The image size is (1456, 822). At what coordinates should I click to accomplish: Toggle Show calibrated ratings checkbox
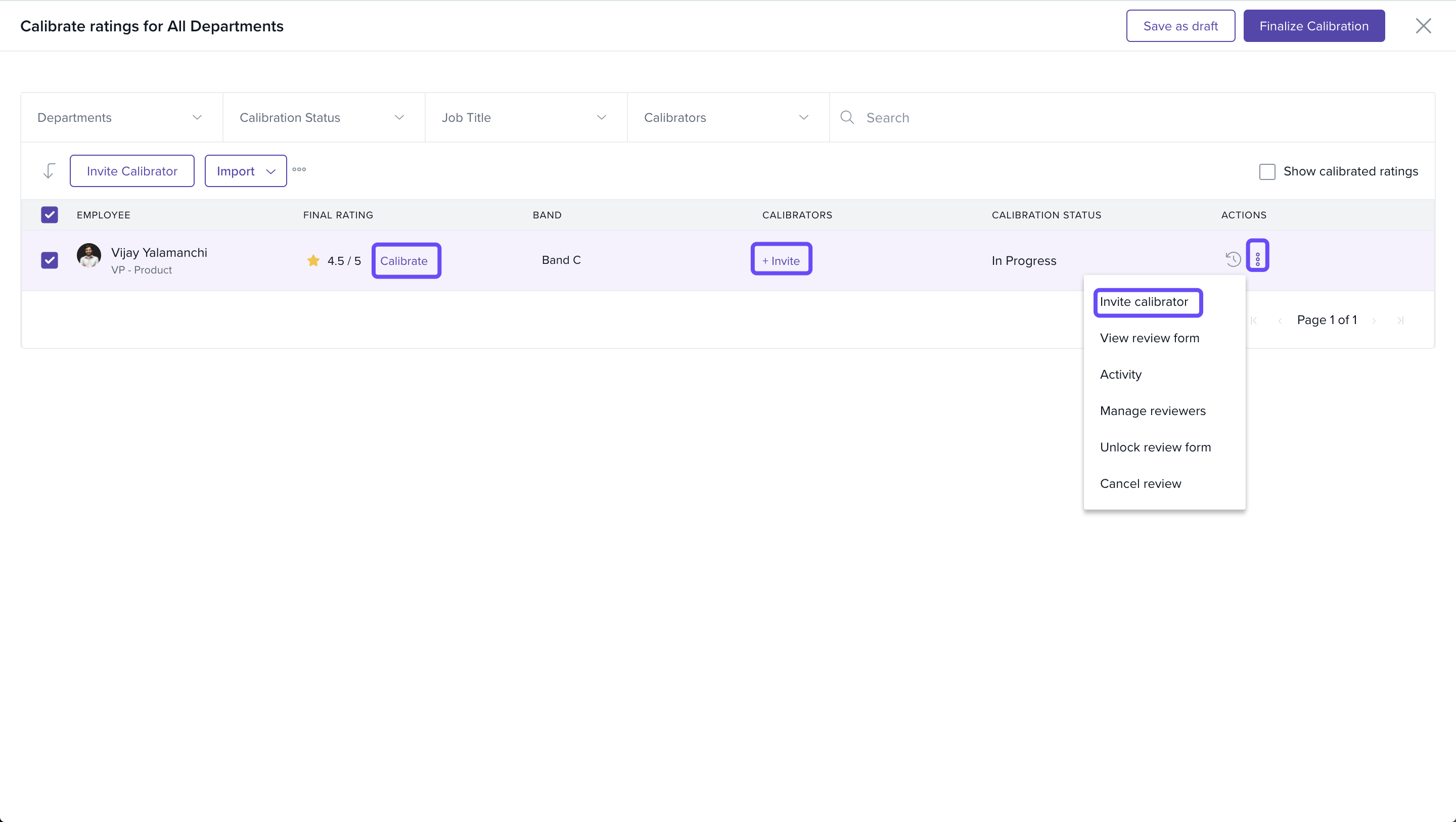point(1267,172)
